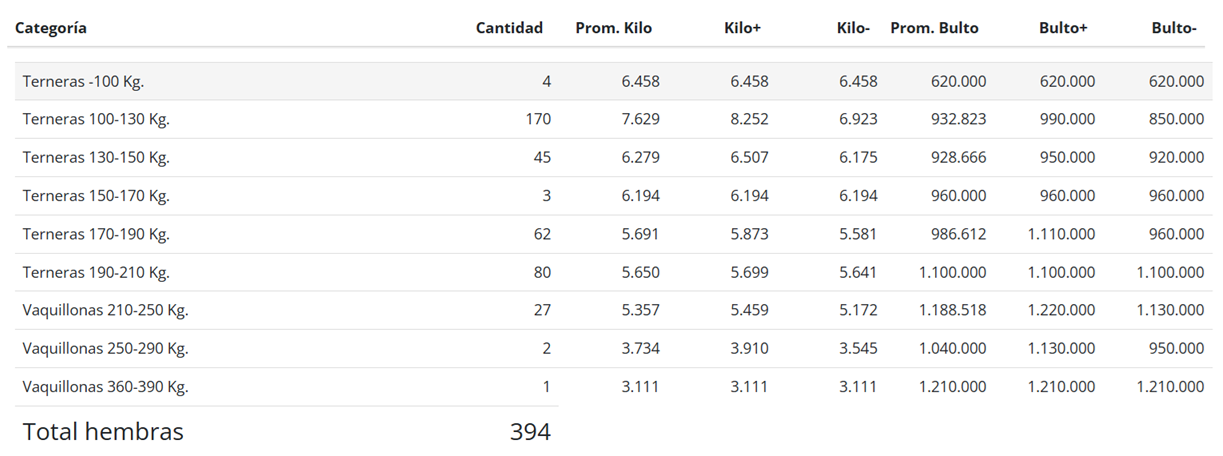Image resolution: width=1223 pixels, height=456 pixels.
Task: Click the Terneras 190-210 Kg. row label
Action: point(96,272)
